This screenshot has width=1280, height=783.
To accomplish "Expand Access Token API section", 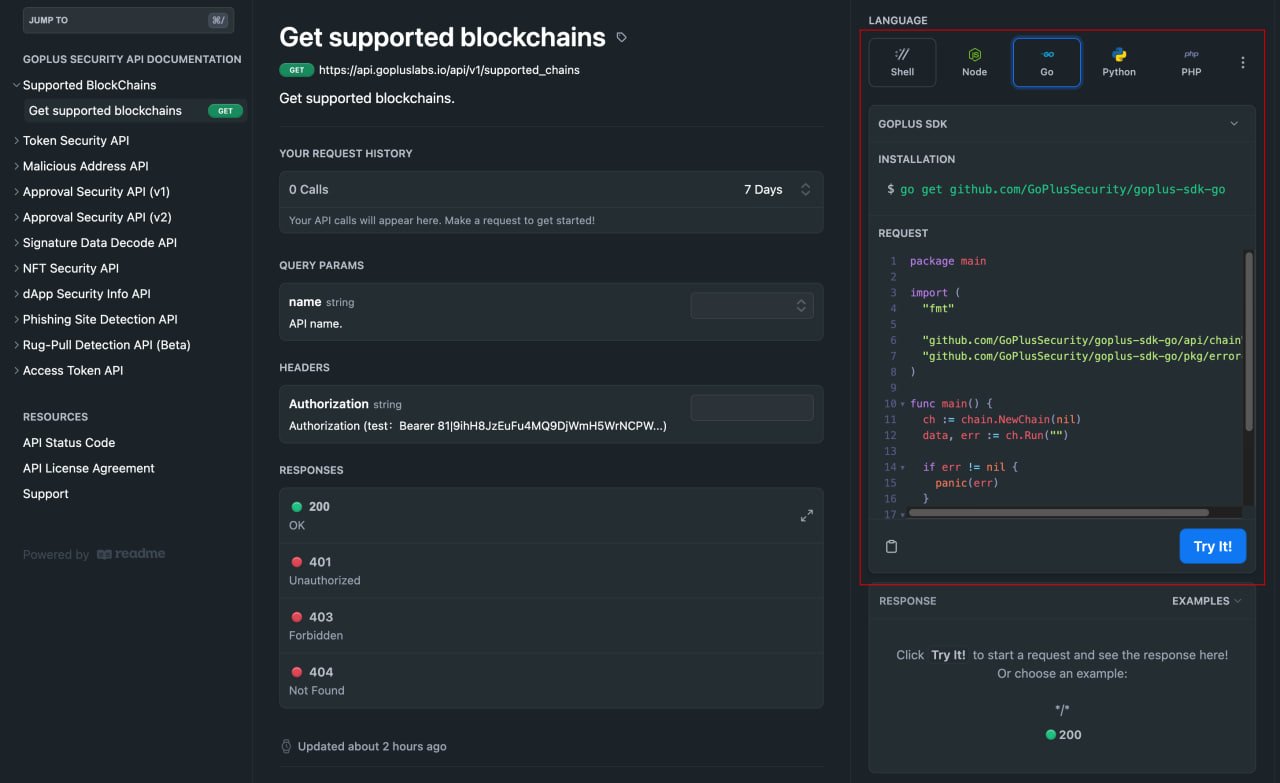I will [17, 370].
